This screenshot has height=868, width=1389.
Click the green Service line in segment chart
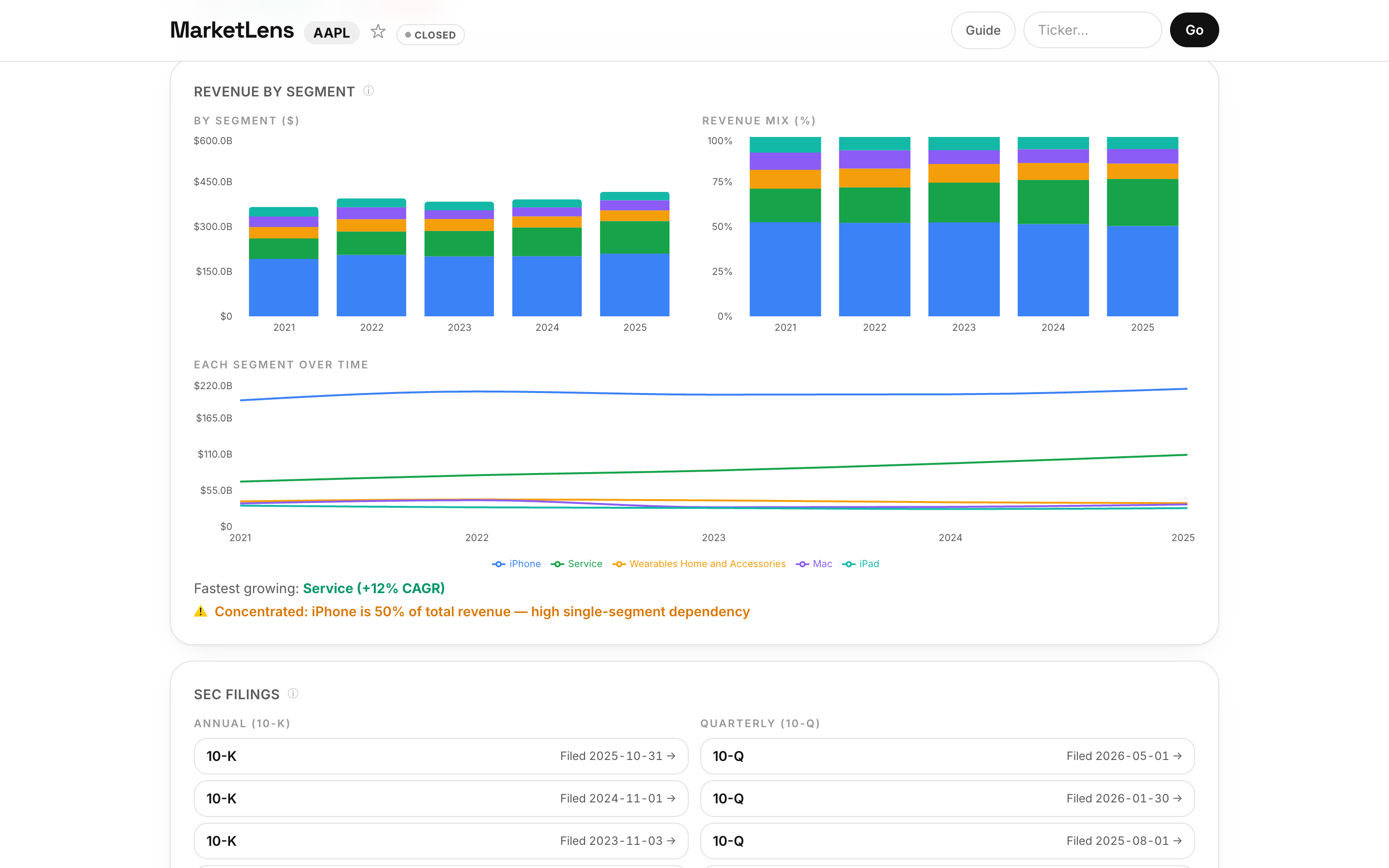(713, 471)
